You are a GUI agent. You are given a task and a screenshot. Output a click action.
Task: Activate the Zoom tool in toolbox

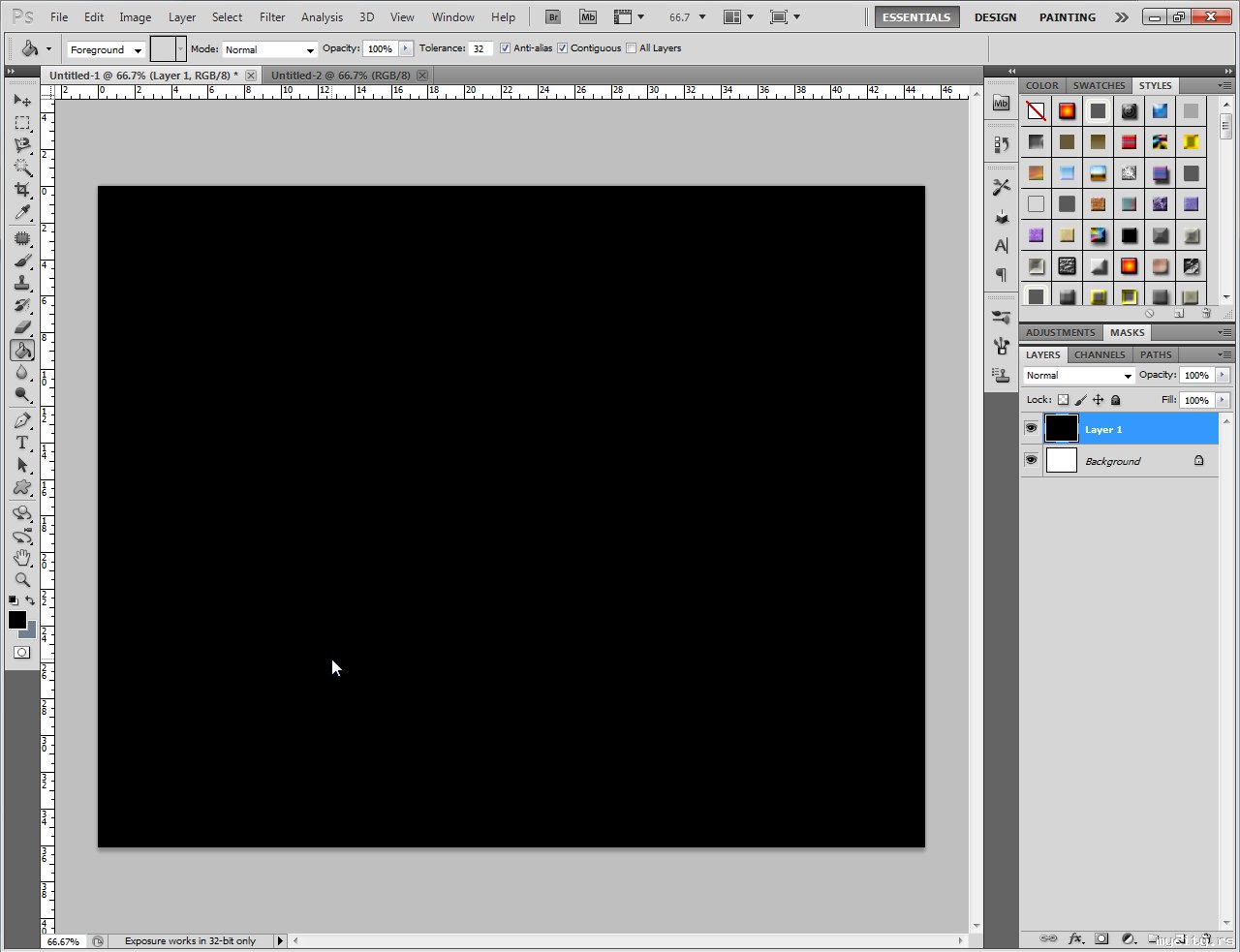[22, 580]
